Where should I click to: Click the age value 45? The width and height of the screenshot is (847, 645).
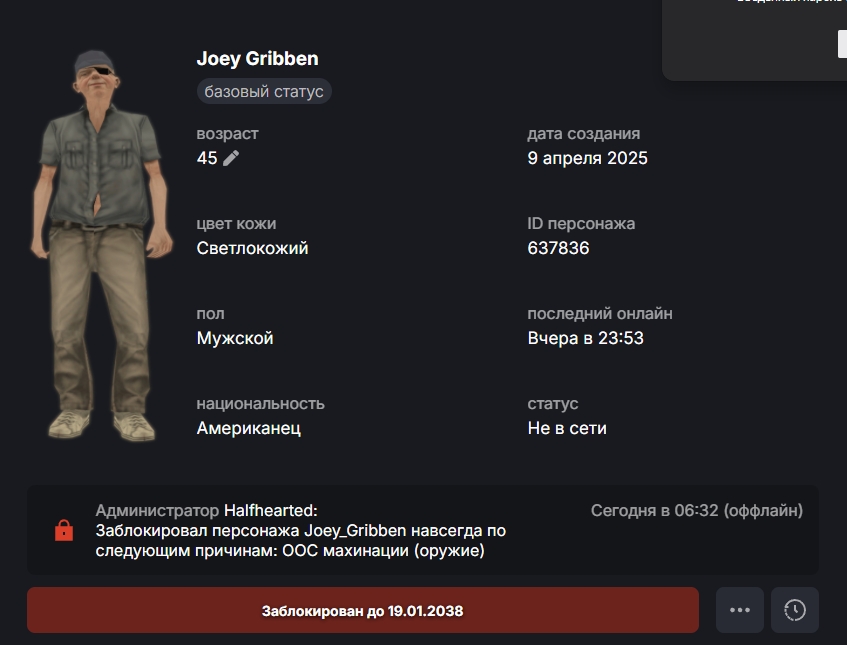coord(207,158)
